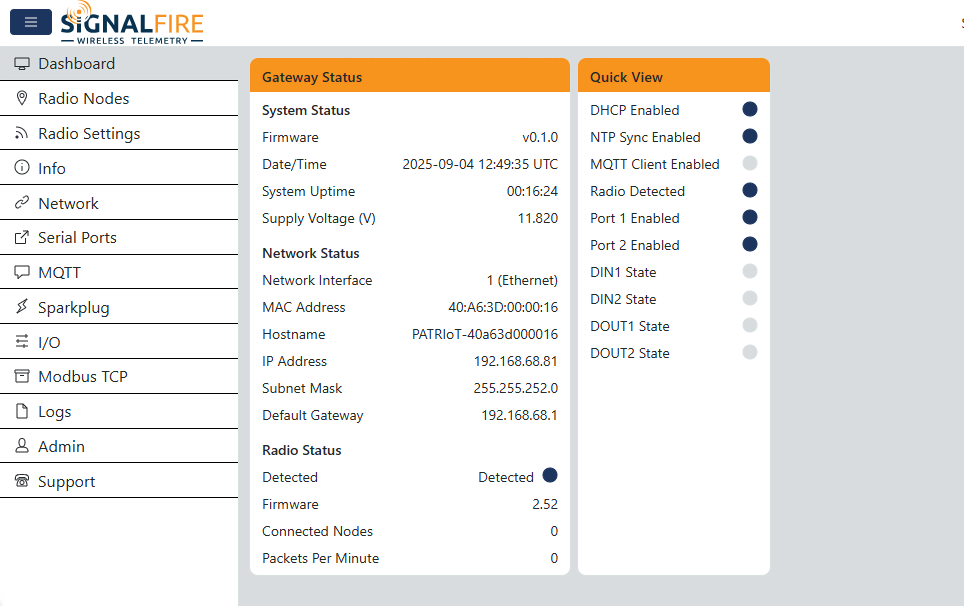Click the SignalFire Wireless Telemetry logo

(131, 24)
